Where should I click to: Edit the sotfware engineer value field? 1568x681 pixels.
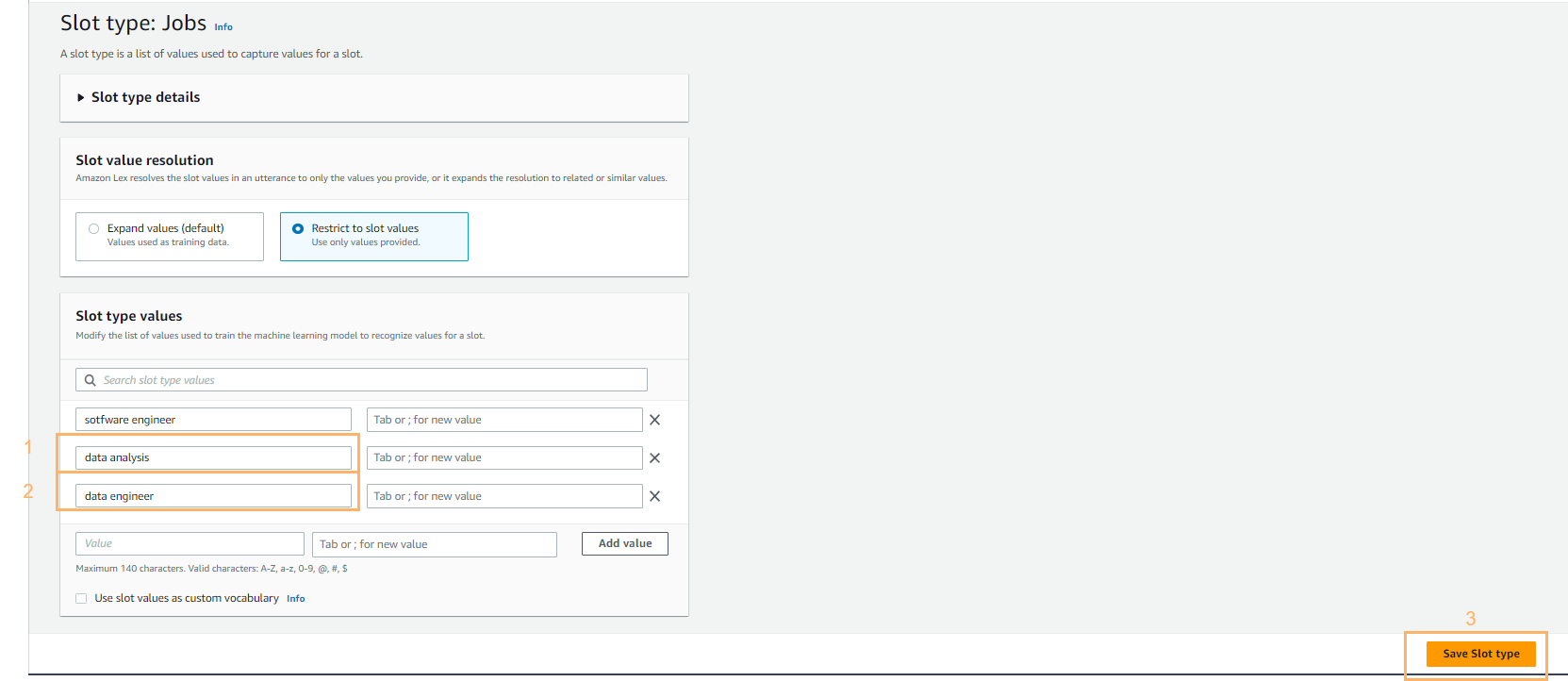coord(213,420)
